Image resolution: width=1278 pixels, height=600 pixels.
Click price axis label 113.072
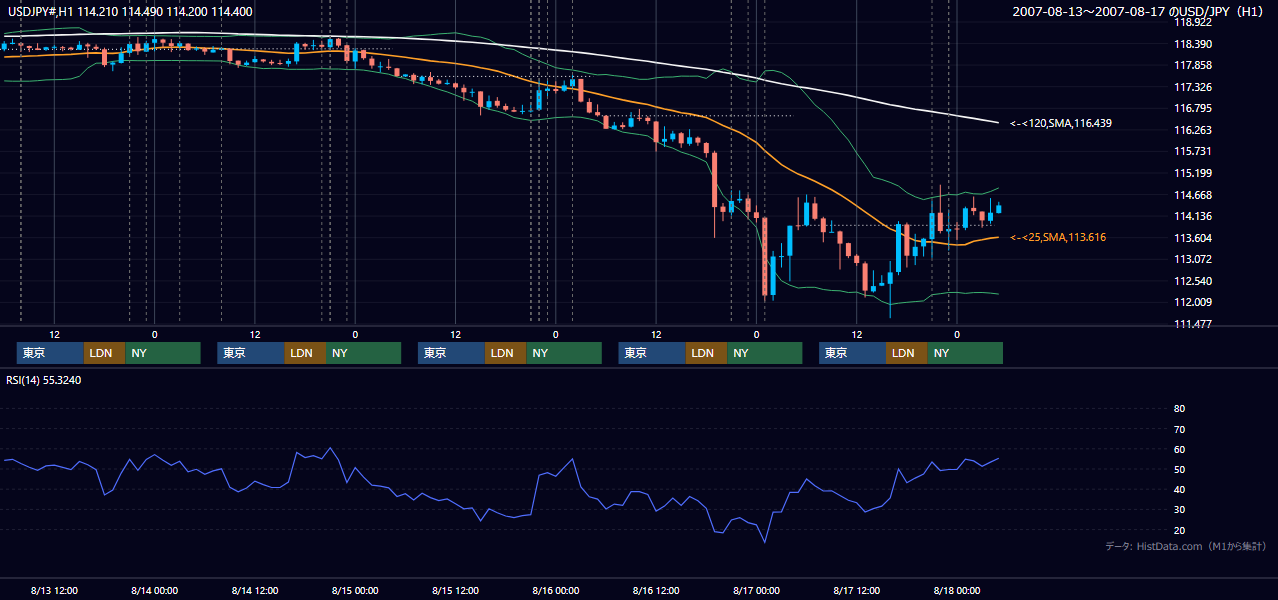tap(1193, 259)
